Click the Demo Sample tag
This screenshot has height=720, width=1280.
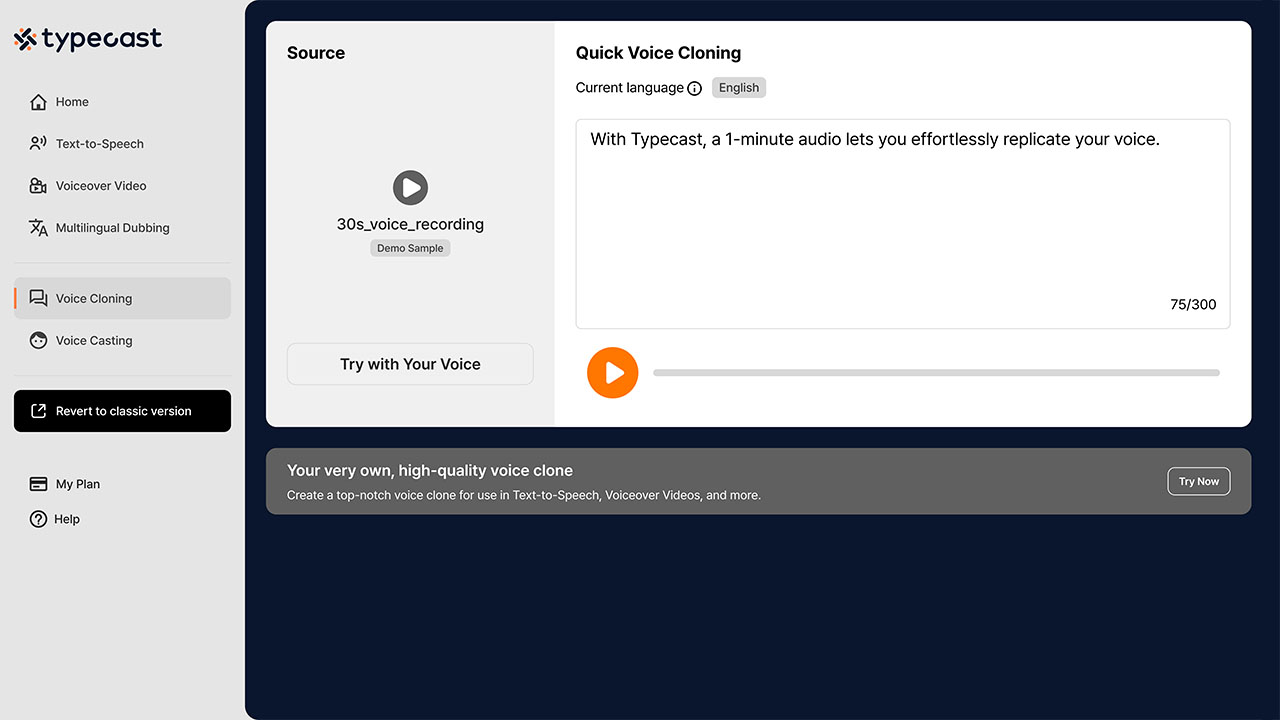[x=410, y=248]
